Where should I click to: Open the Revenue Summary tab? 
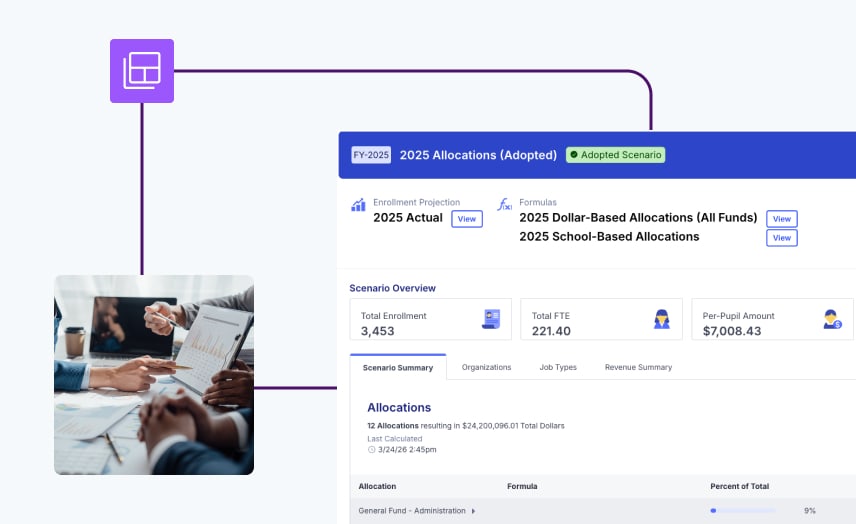[638, 367]
